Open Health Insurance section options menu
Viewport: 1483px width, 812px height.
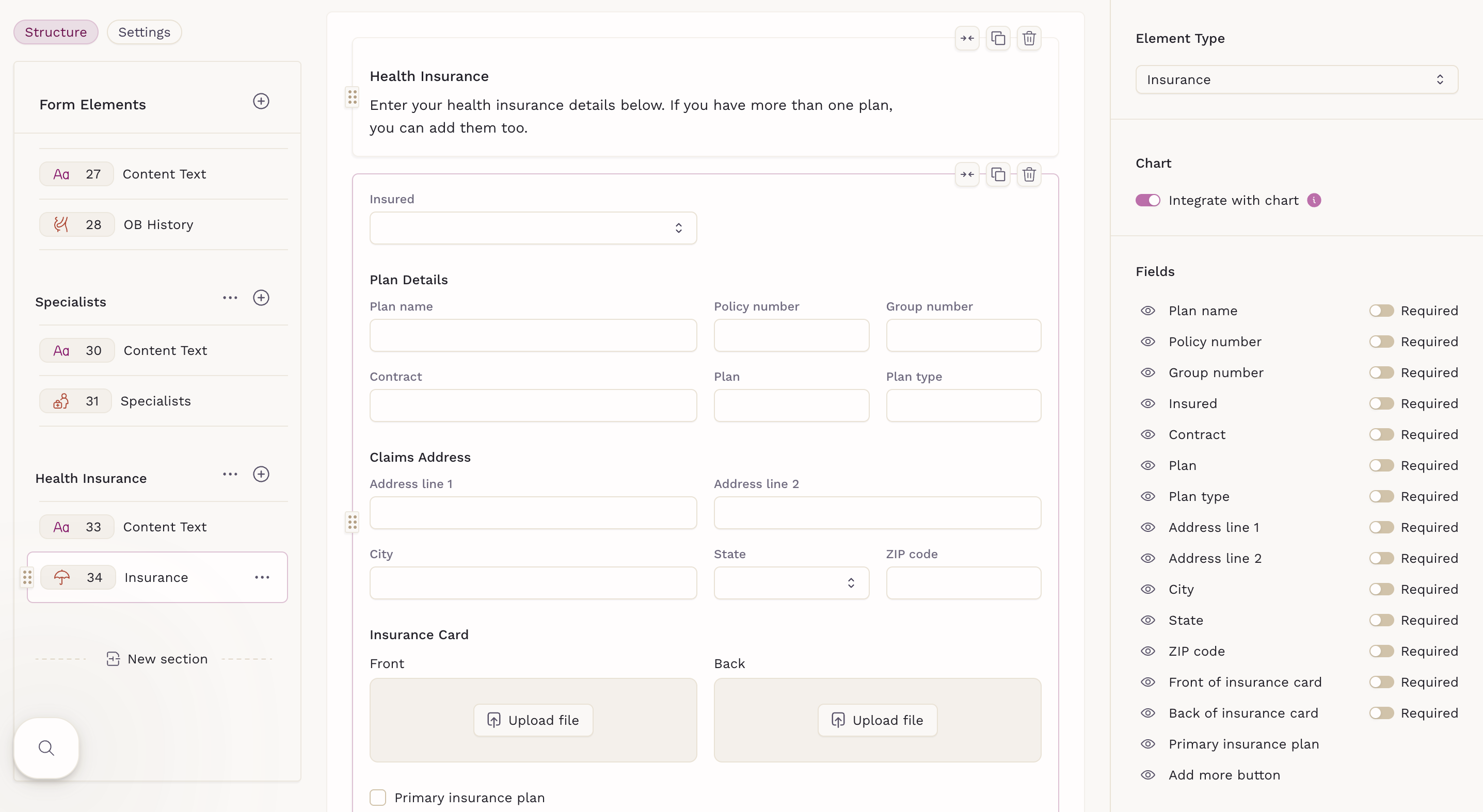(230, 474)
